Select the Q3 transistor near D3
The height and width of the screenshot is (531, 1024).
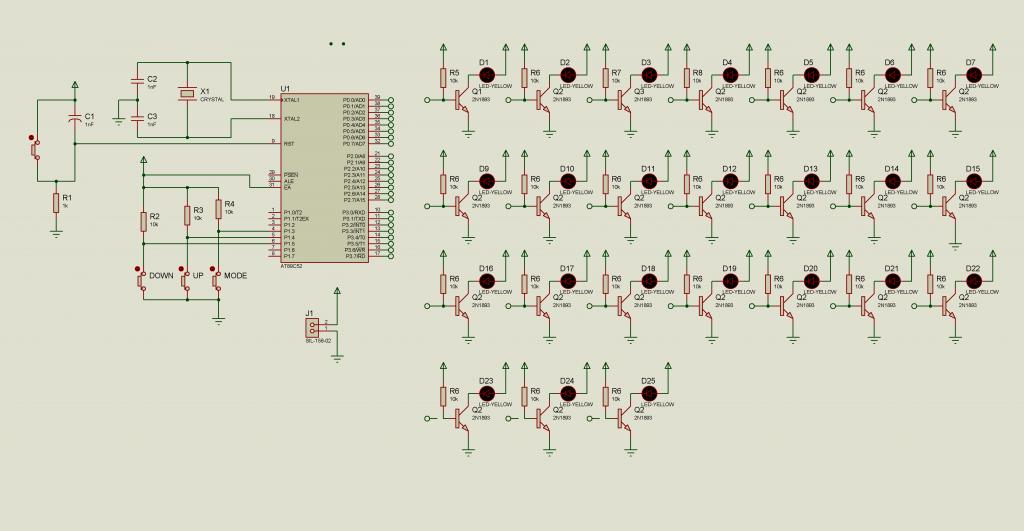coord(624,100)
